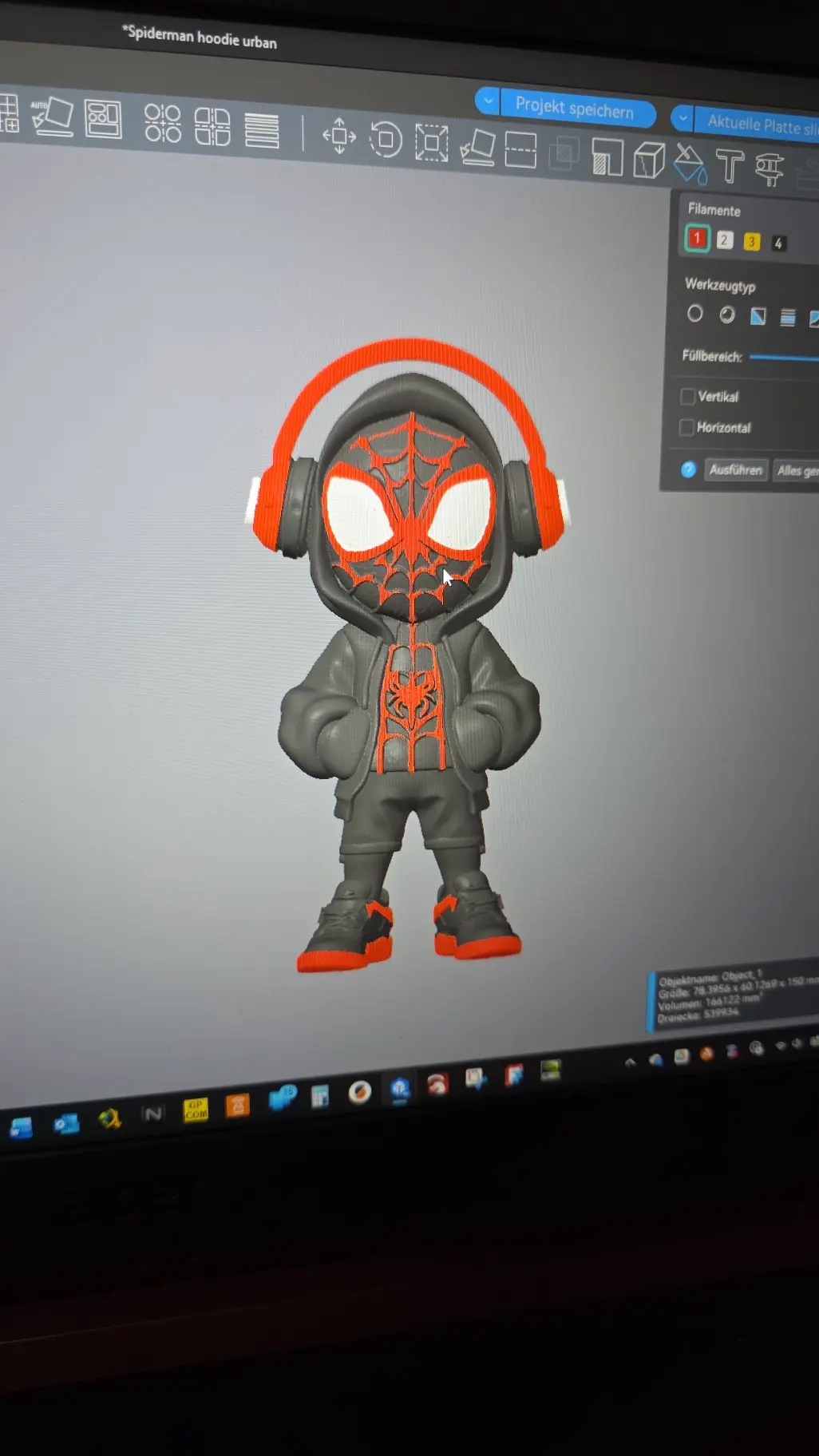Open the Cut tool
The height and width of the screenshot is (1456, 819).
520,150
